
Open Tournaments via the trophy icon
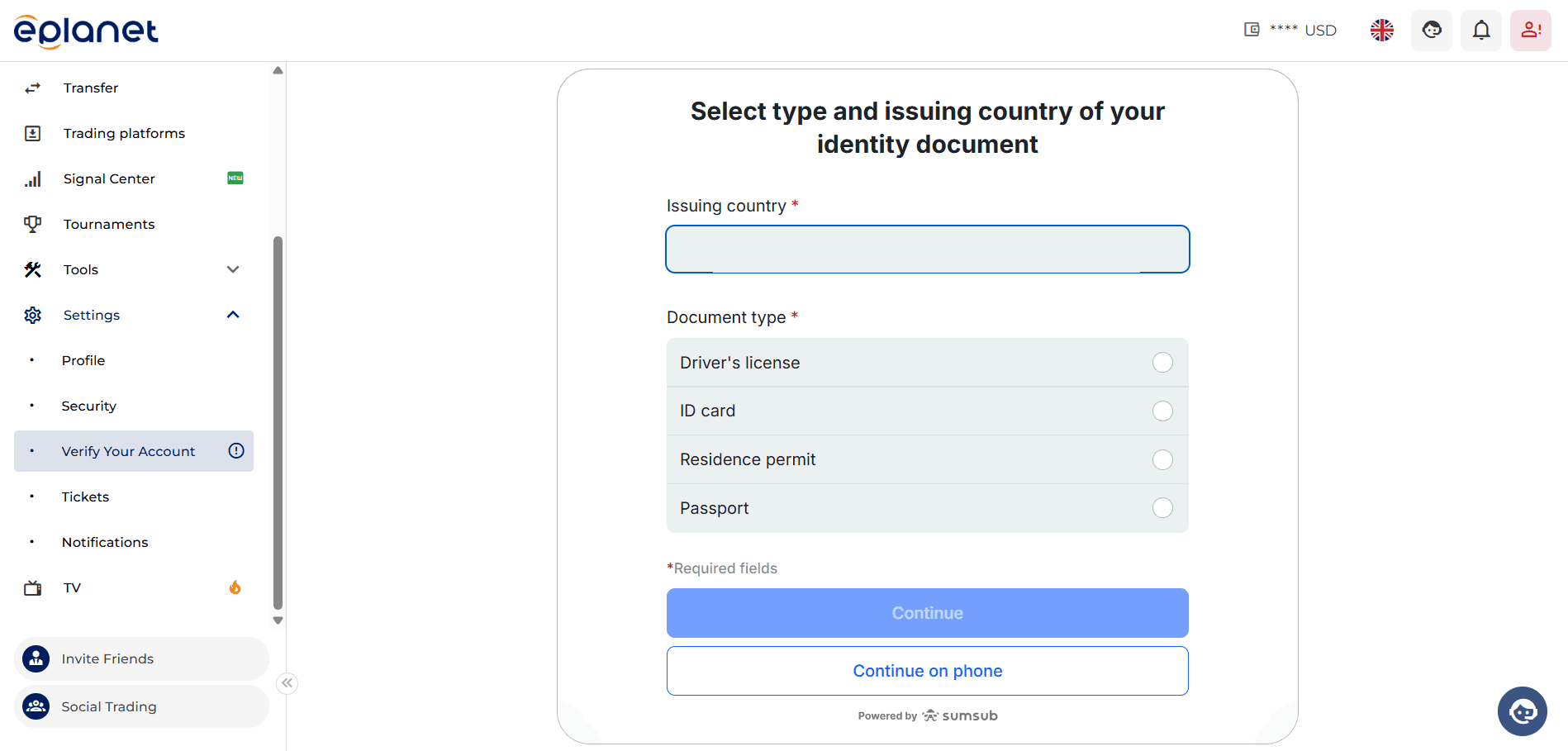click(33, 223)
